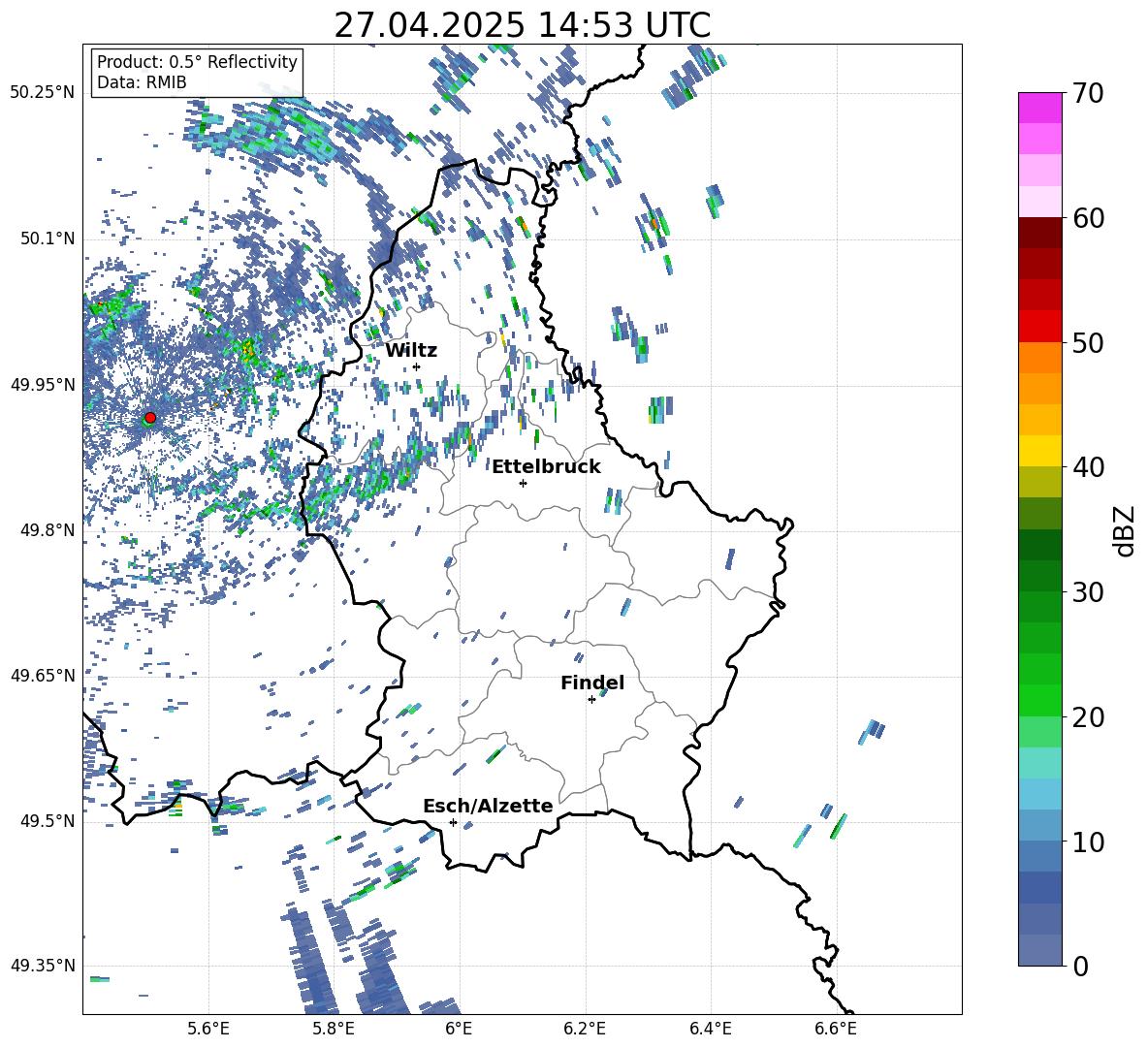The width and height of the screenshot is (1148, 1048).
Task: Pick the yellow swatch above 40 dBZ
Action: point(1039,451)
